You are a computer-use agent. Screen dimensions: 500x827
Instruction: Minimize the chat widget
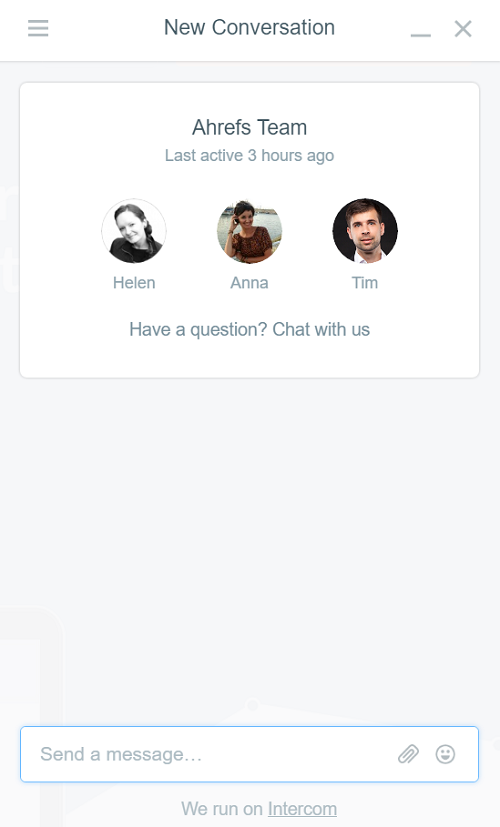420,35
